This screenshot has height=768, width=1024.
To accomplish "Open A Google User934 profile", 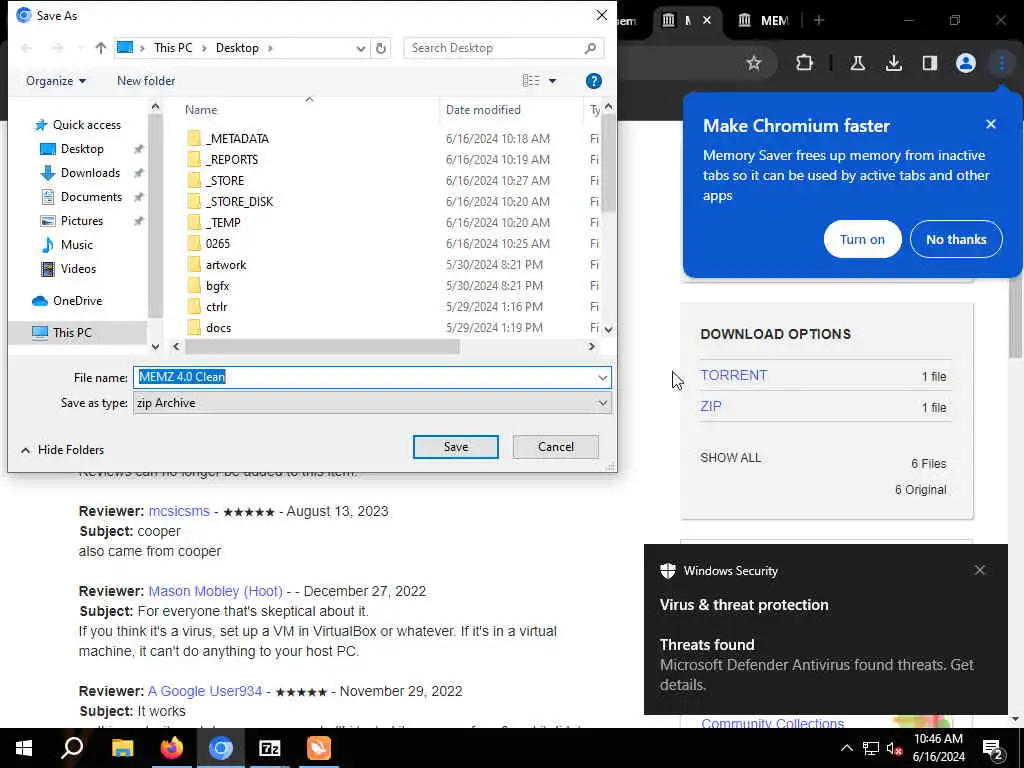I will point(205,691).
